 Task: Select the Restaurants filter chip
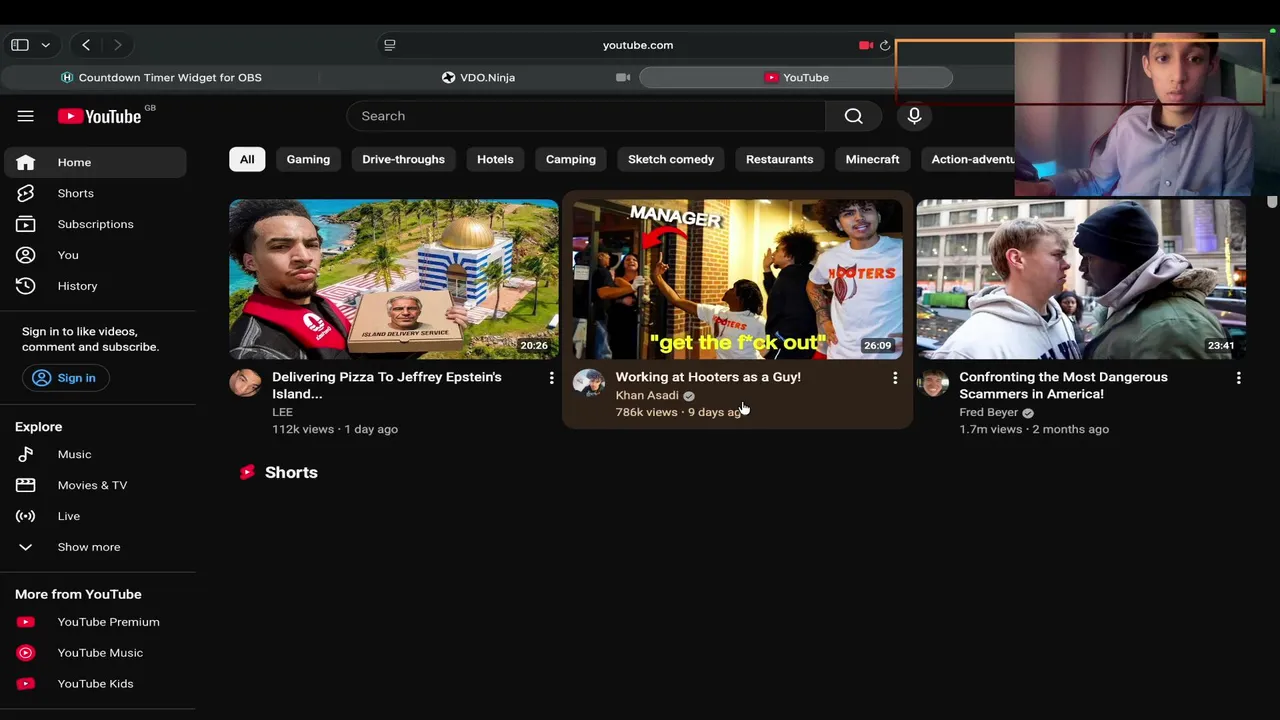click(x=779, y=159)
